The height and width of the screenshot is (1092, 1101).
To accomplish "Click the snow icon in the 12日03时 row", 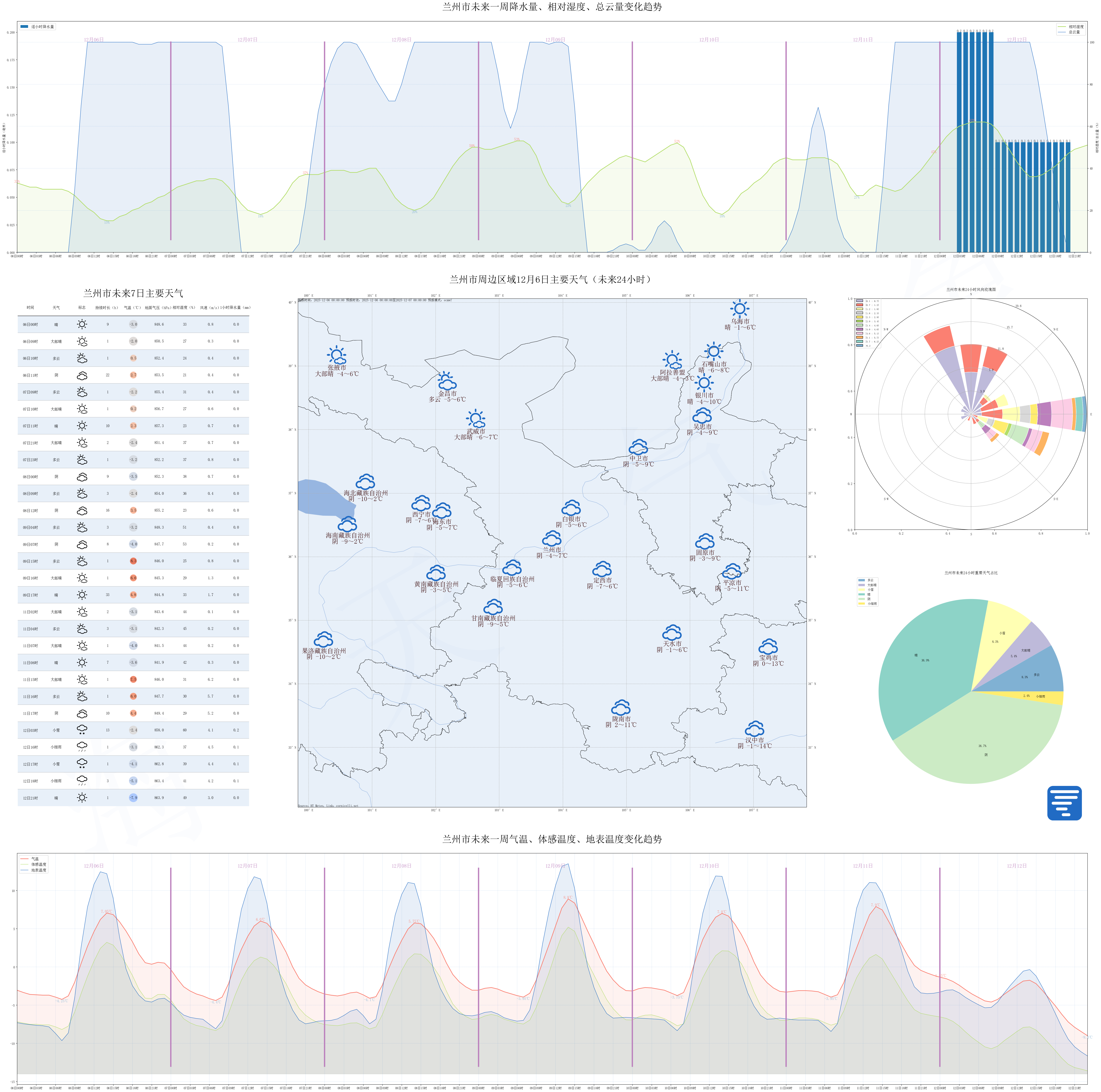I will tap(82, 730).
